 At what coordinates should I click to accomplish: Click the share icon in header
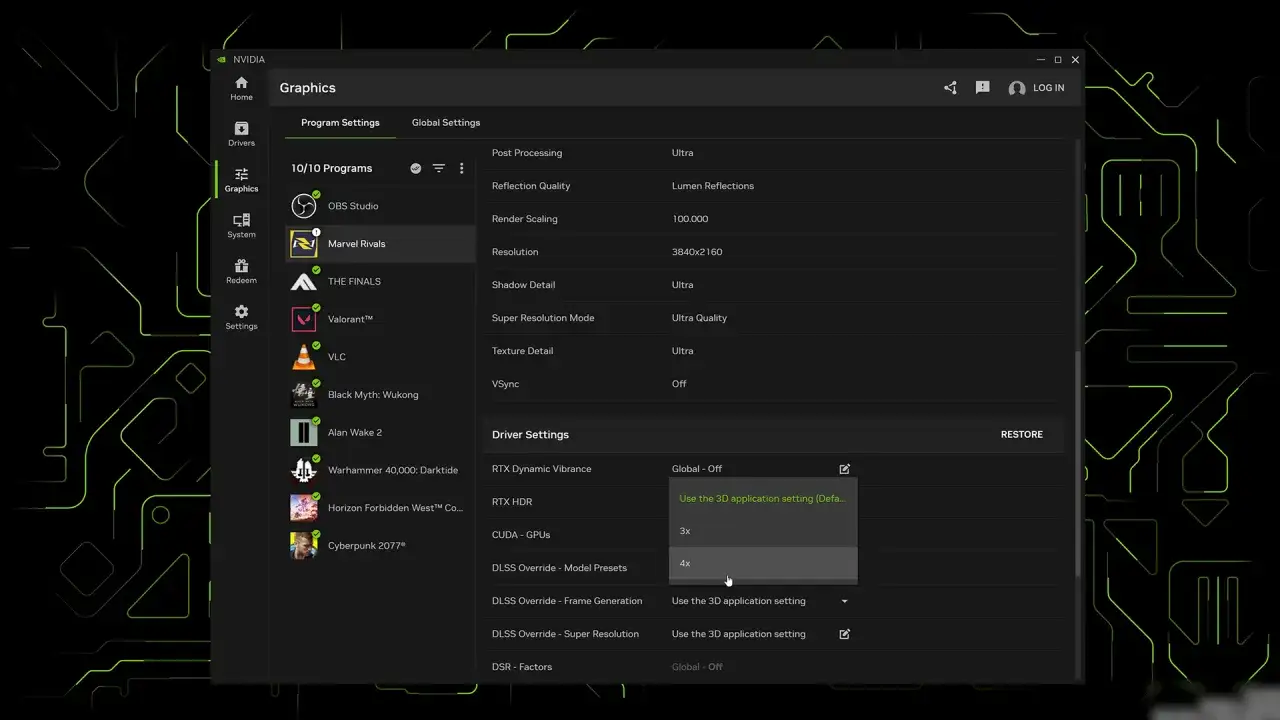pos(950,88)
